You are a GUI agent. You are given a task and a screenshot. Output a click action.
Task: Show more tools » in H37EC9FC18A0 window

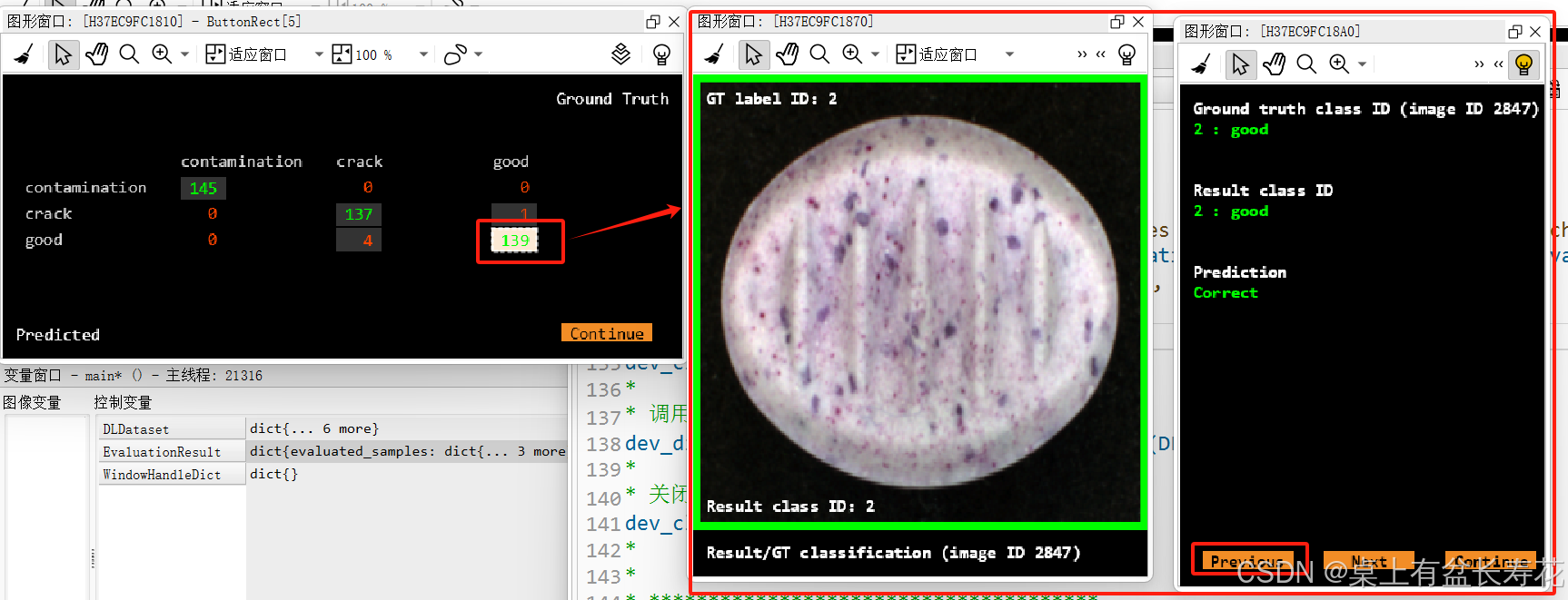click(x=1479, y=64)
